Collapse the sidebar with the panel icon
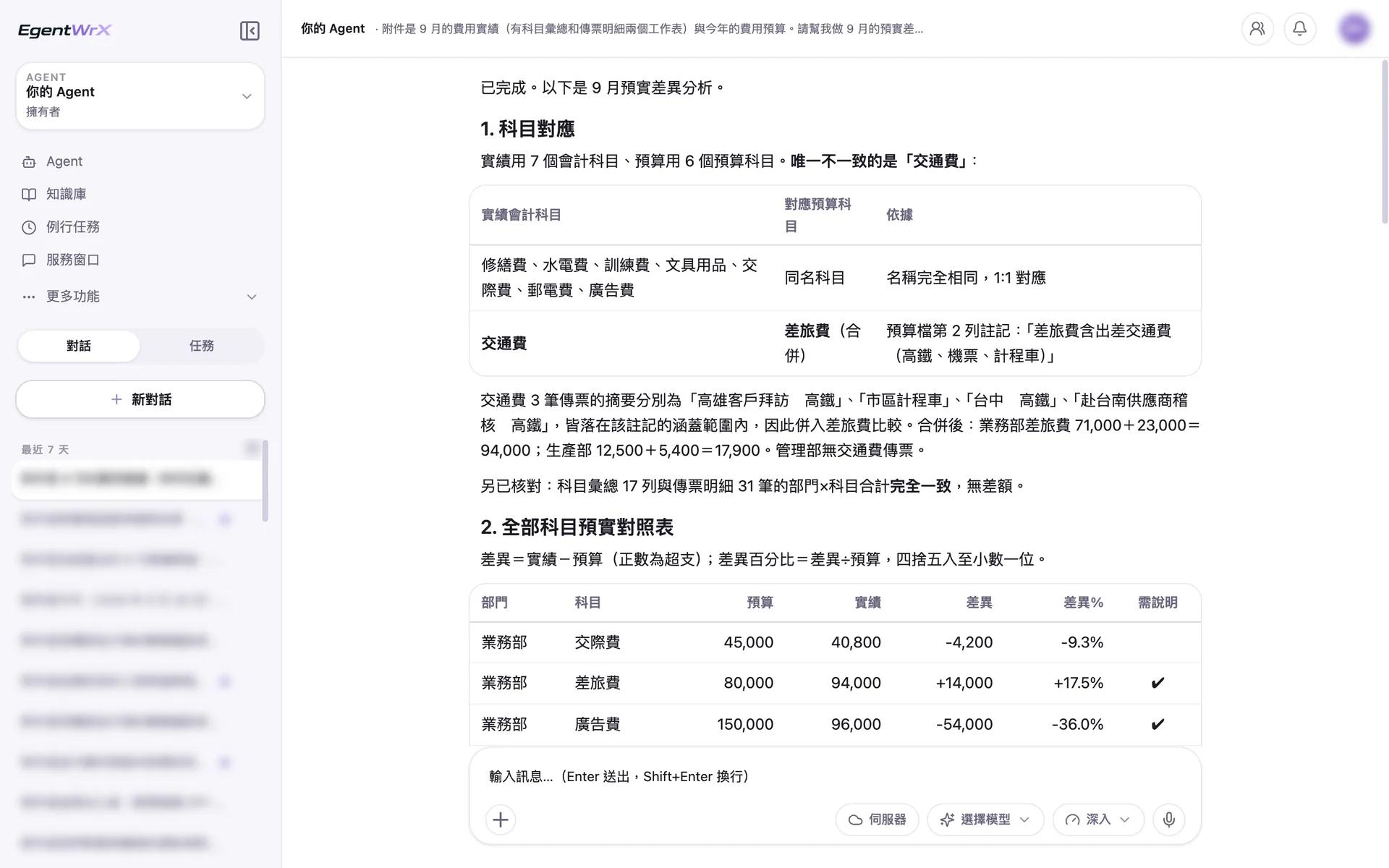The image size is (1389, 868). point(250,30)
